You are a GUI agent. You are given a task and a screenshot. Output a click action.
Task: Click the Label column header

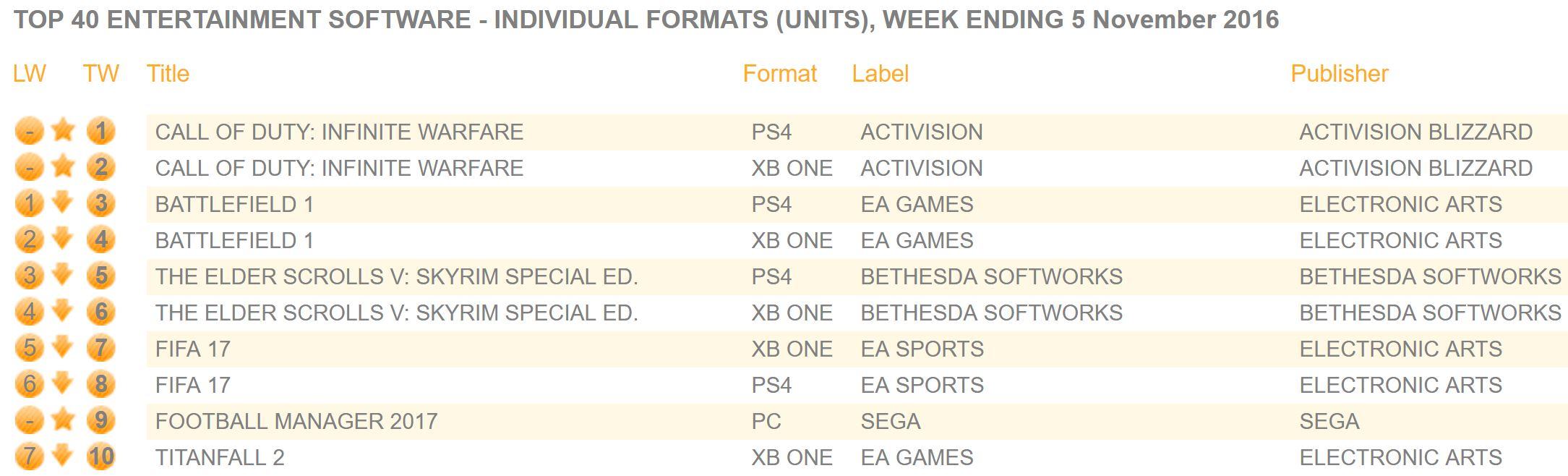point(880,74)
